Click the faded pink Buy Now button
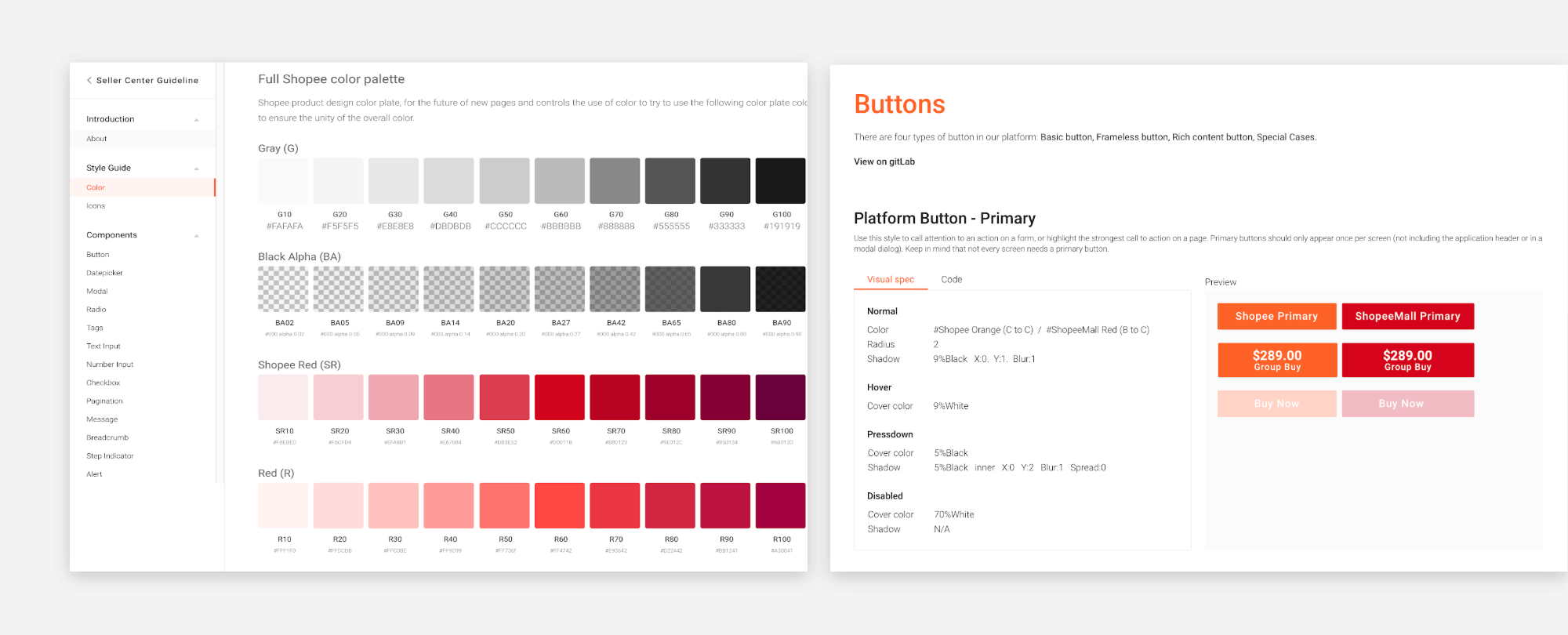Screen dimensions: 1568x635 point(1407,404)
